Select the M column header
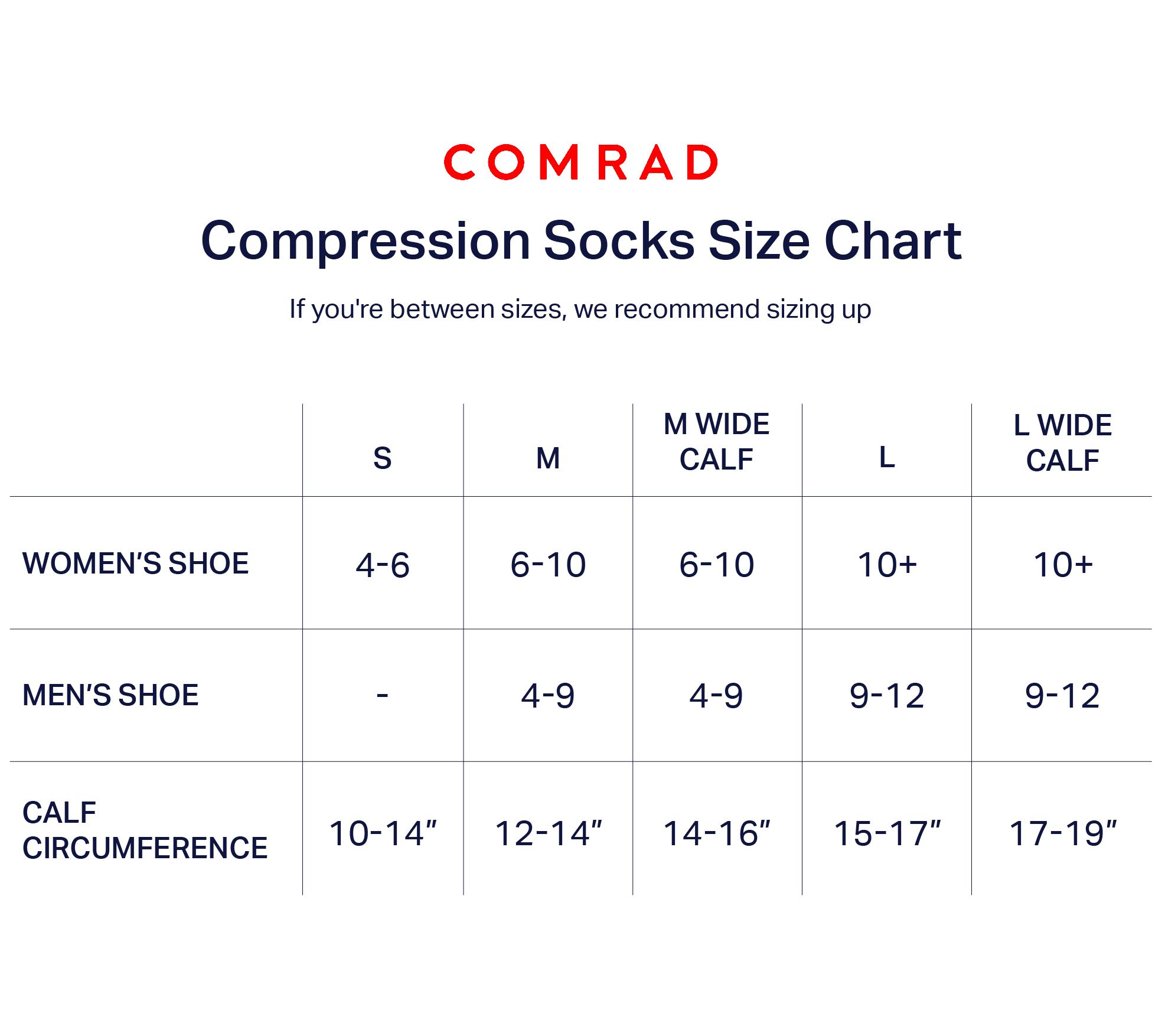 pyautogui.click(x=548, y=458)
